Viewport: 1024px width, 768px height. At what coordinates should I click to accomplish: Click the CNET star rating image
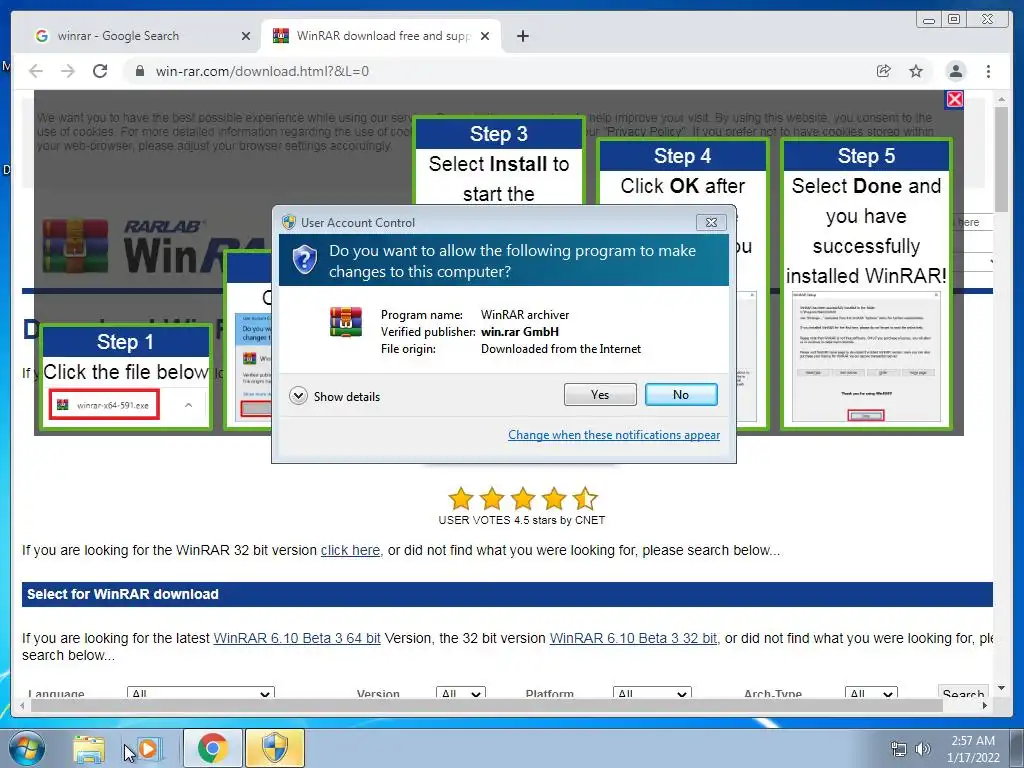[522, 498]
